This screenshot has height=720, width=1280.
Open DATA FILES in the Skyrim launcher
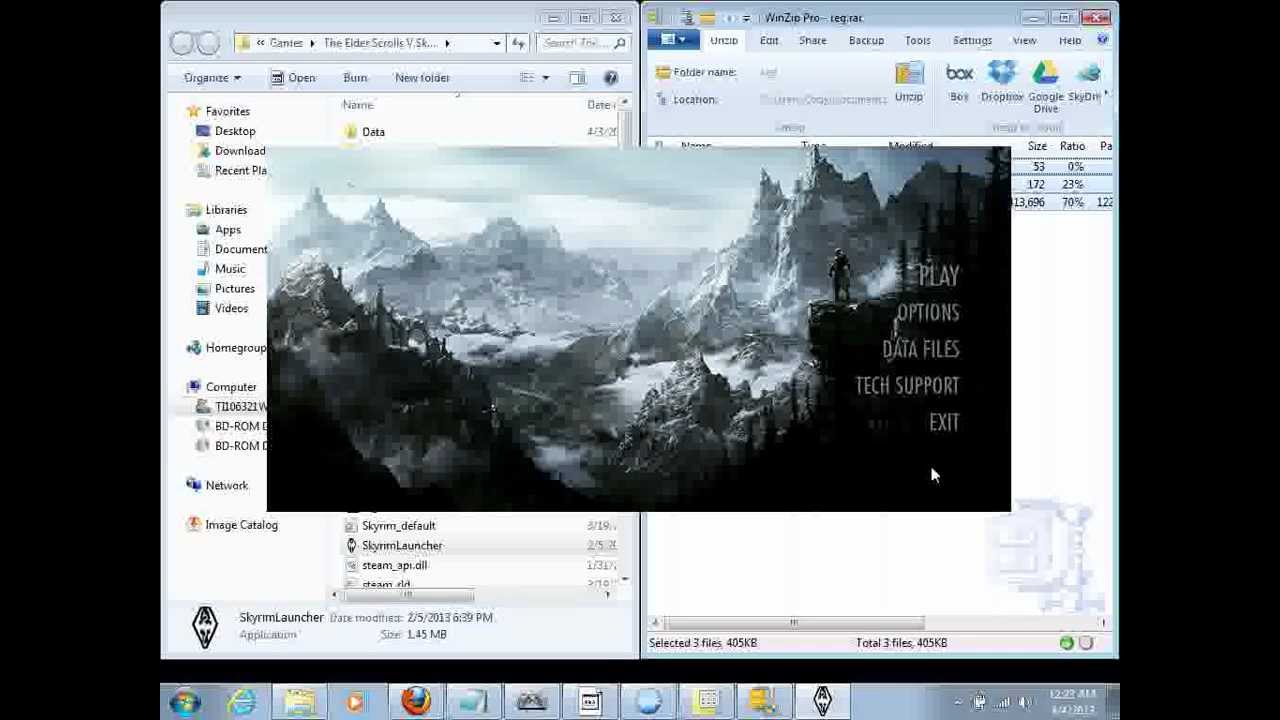[x=920, y=349]
